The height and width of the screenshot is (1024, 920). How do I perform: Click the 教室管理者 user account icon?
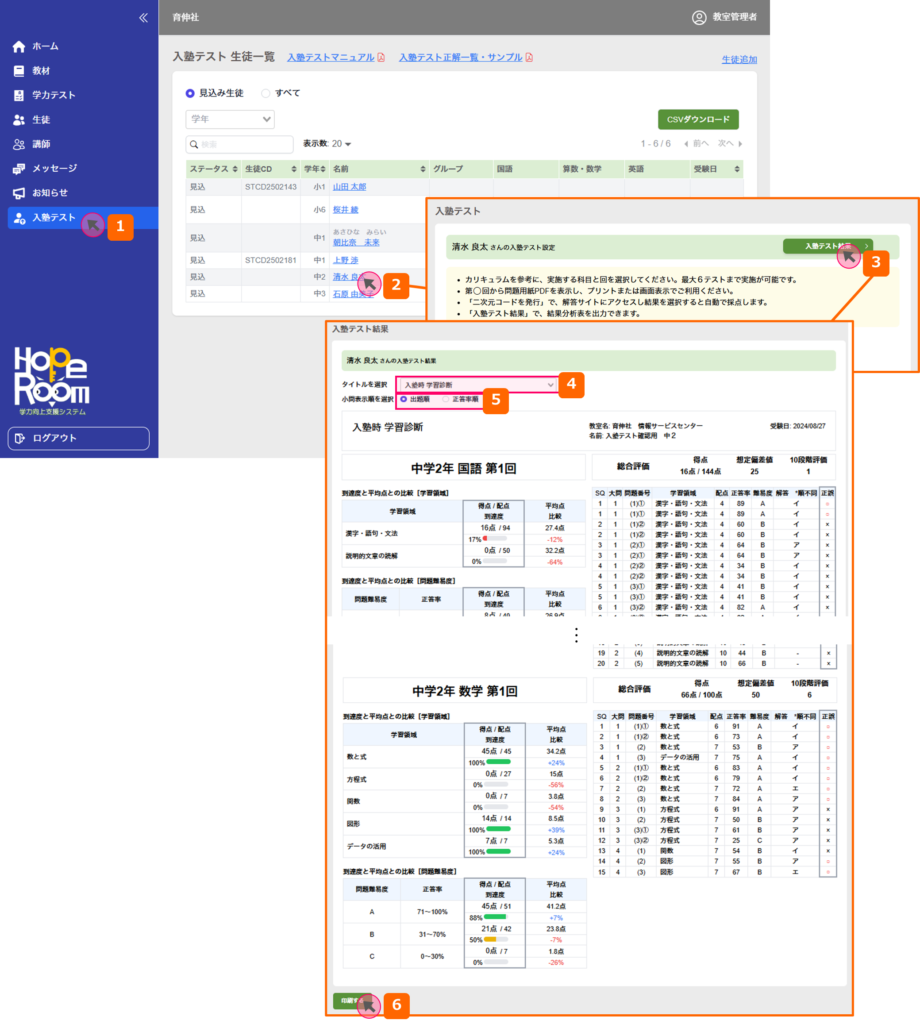point(699,17)
